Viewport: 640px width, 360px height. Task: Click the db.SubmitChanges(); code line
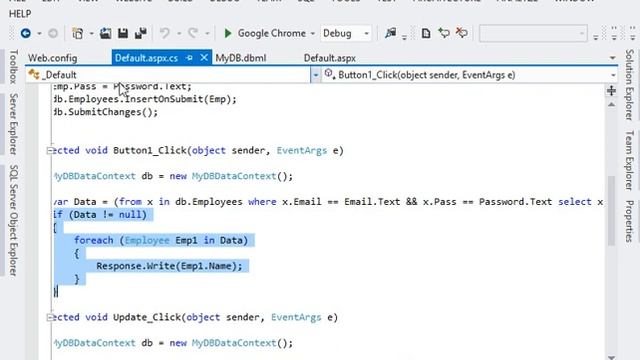[x=105, y=112]
